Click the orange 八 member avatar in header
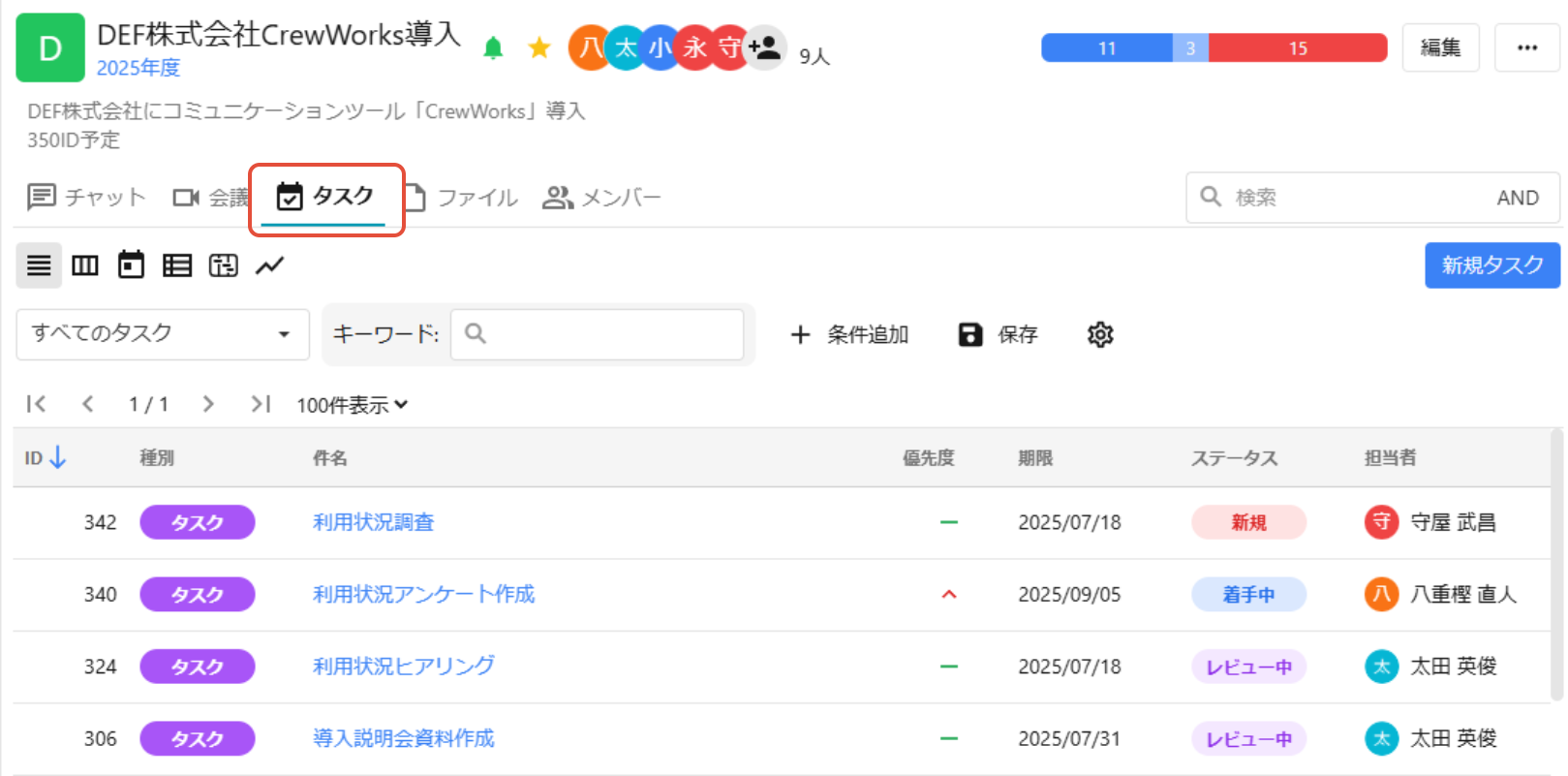This screenshot has width=1568, height=776. (589, 47)
